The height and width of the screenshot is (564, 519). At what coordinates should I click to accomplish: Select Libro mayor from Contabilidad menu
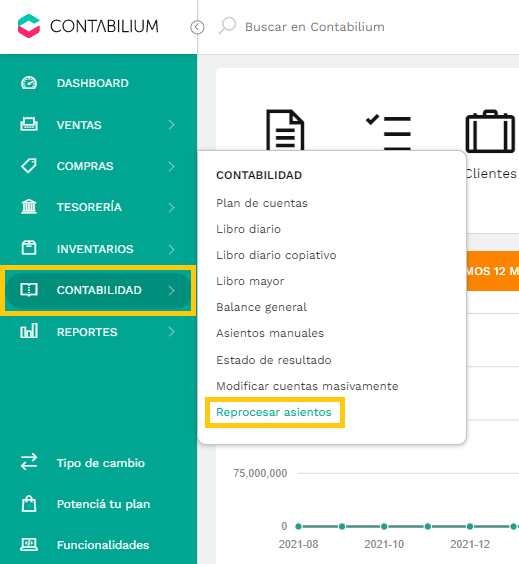point(250,281)
